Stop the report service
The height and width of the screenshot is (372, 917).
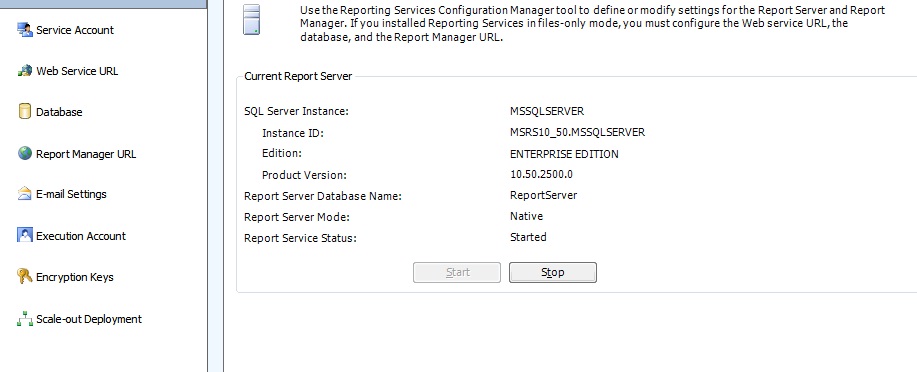(x=553, y=273)
